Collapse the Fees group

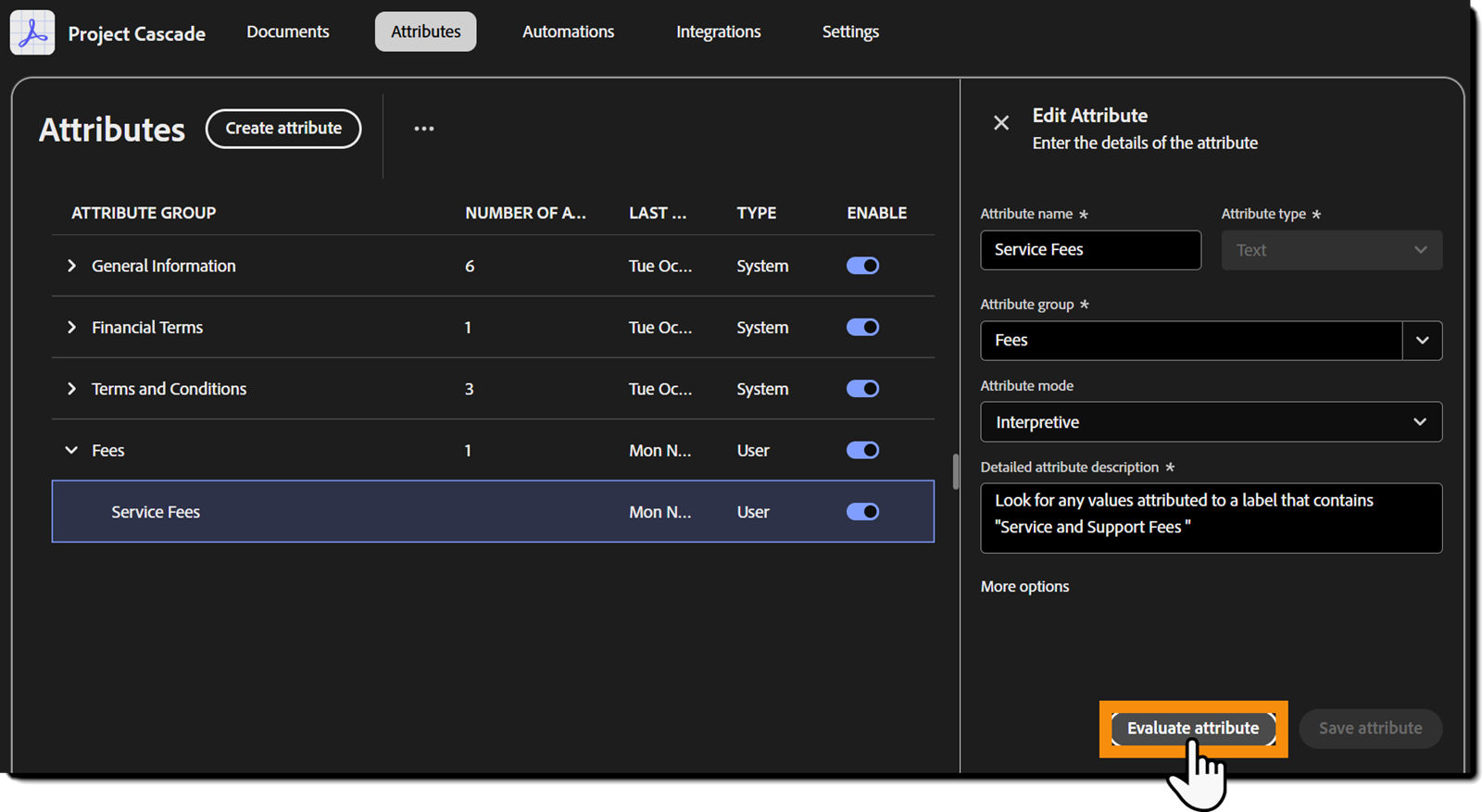[x=71, y=450]
